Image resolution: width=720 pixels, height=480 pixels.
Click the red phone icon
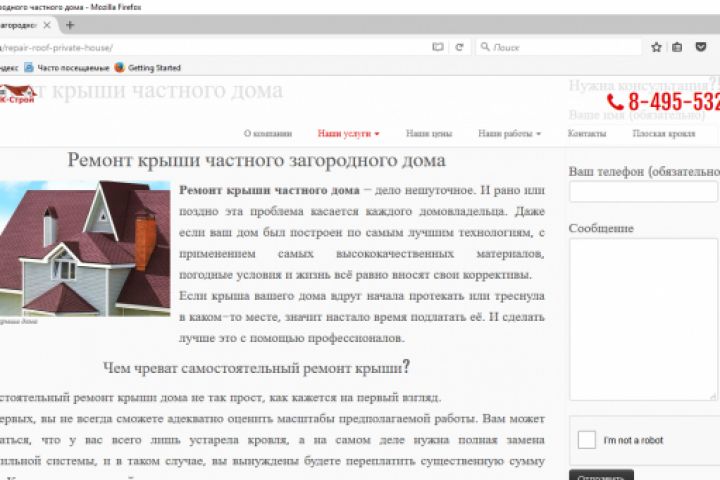(x=615, y=102)
